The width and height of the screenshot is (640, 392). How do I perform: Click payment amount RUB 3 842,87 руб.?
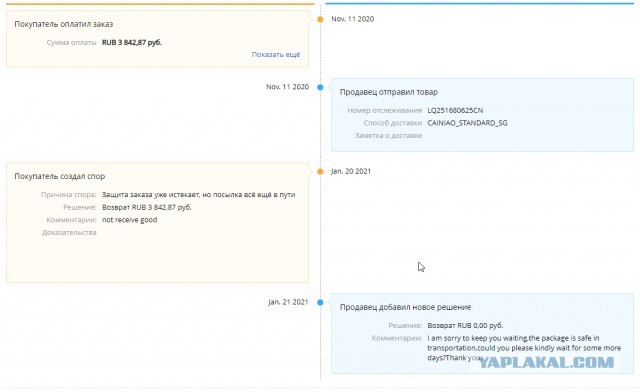132,42
